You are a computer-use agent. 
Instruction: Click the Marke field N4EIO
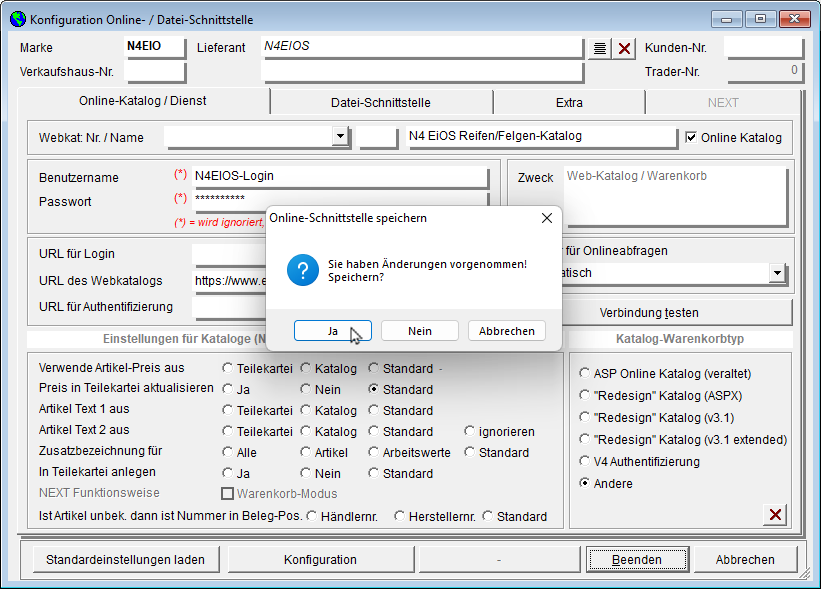(155, 47)
